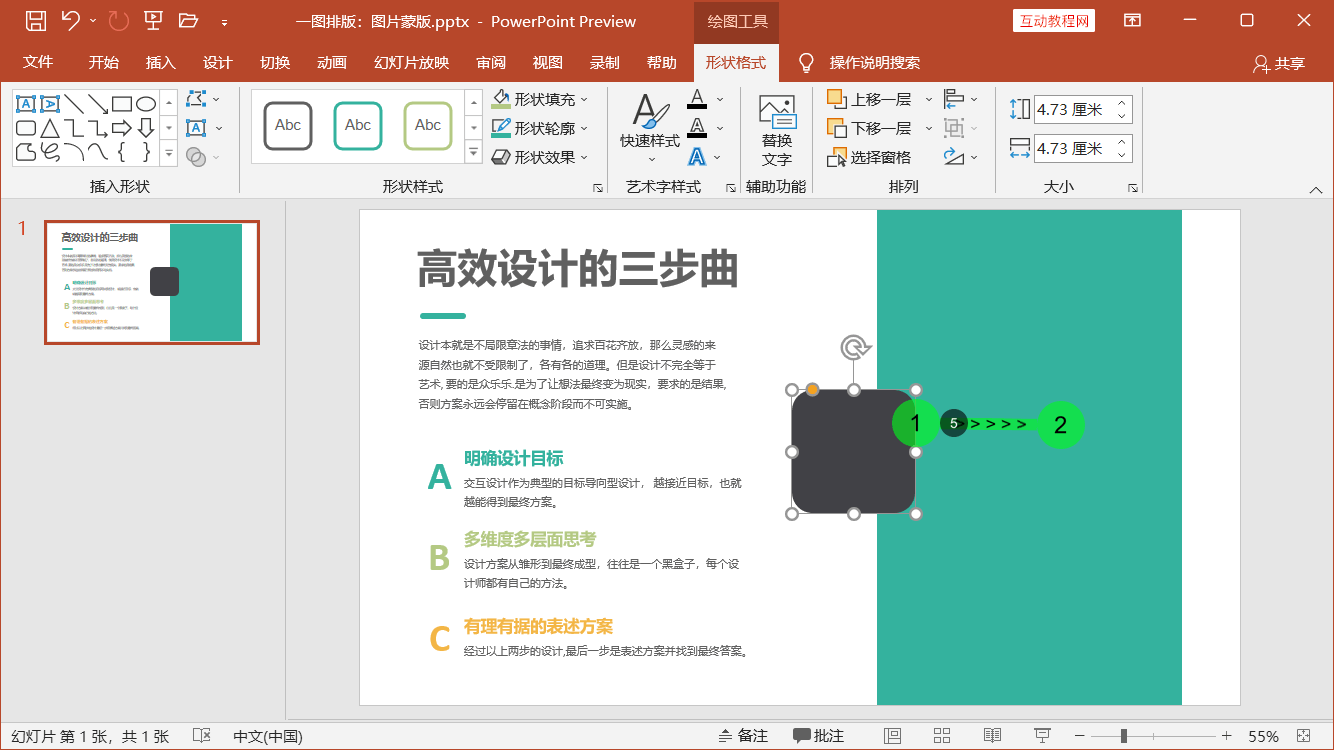This screenshot has width=1334, height=750.
Task: Start slideshow from beginning via quick access icon
Action: coord(153,20)
